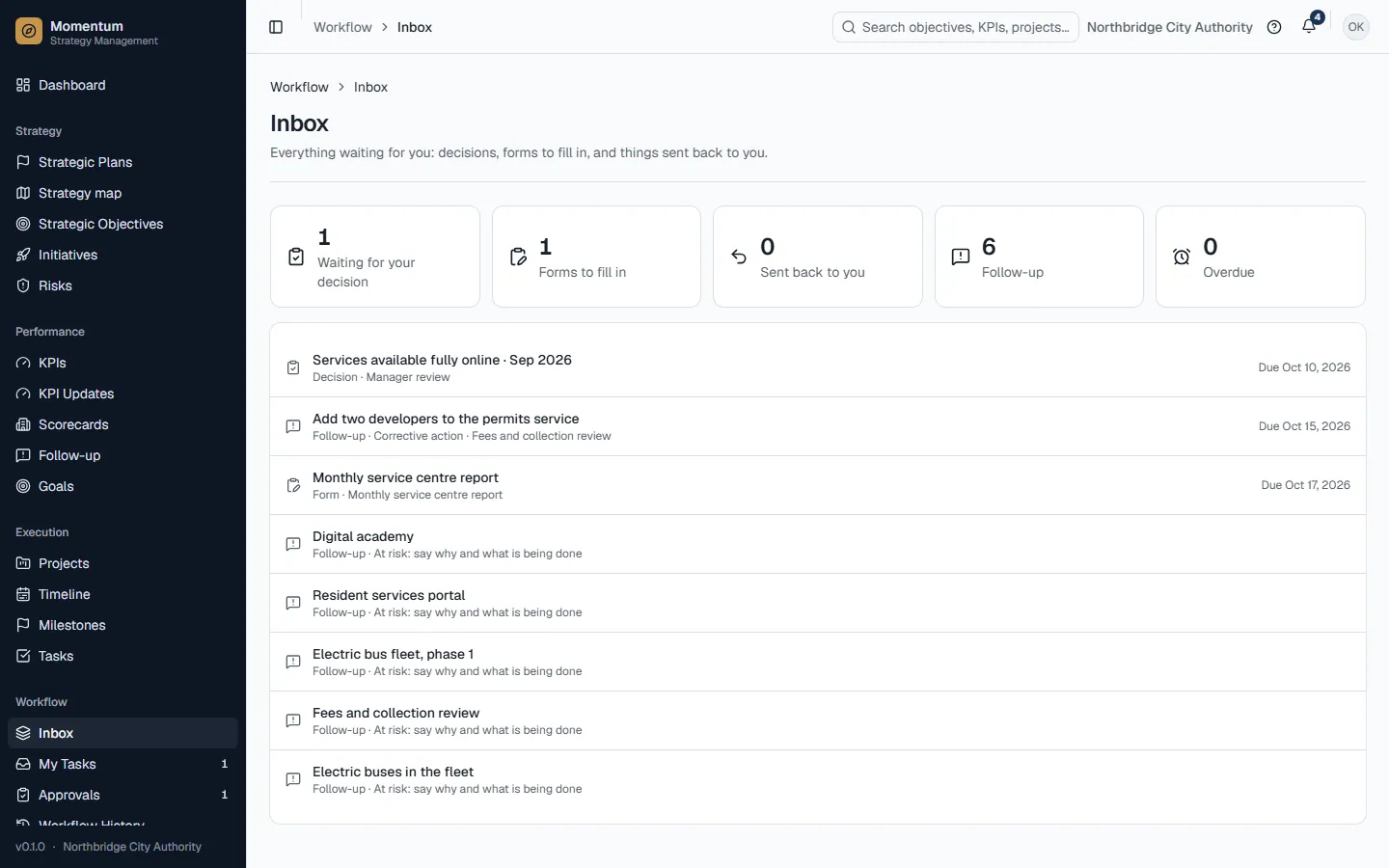Viewport: 1389px width, 868px height.
Task: Select Milestones in the sidebar
Action: click(123, 625)
